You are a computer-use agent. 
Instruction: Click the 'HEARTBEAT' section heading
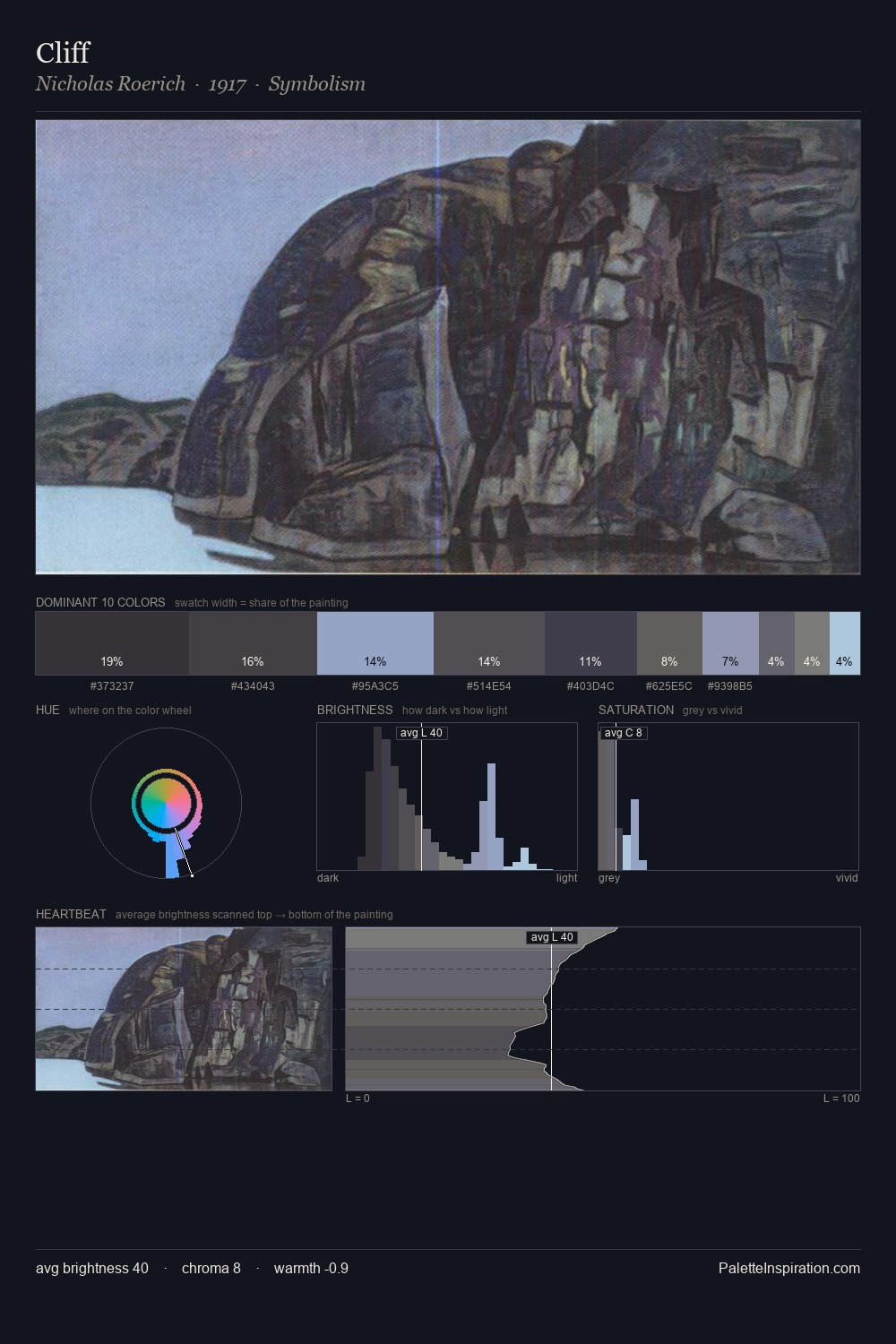pos(71,914)
